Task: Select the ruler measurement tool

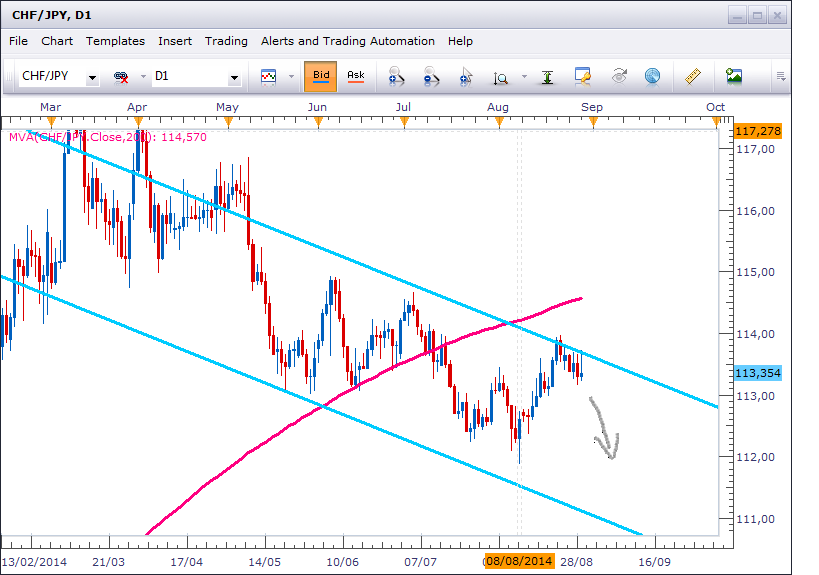Action: (x=693, y=76)
